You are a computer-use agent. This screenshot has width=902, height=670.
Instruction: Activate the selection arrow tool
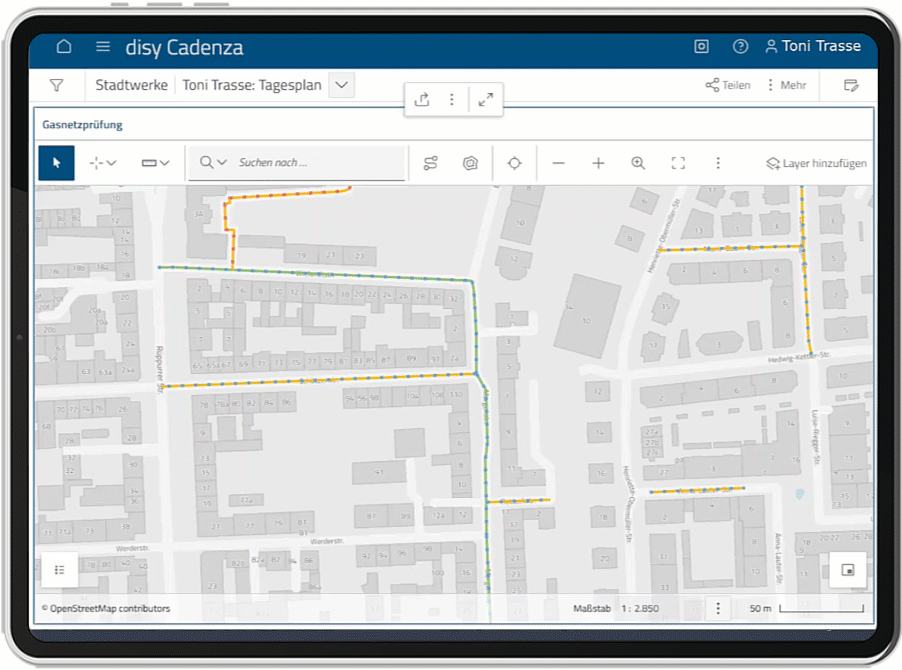pos(56,163)
